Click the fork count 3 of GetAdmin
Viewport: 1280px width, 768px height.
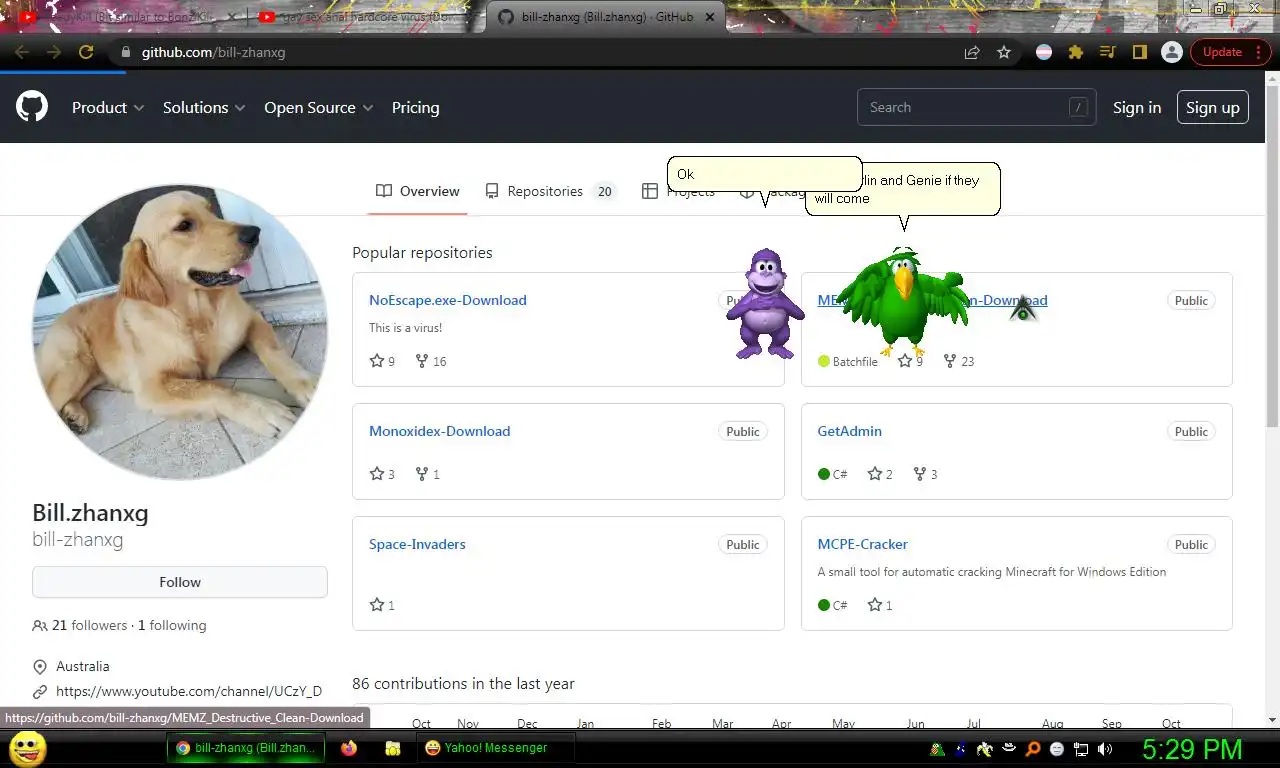[x=925, y=474]
